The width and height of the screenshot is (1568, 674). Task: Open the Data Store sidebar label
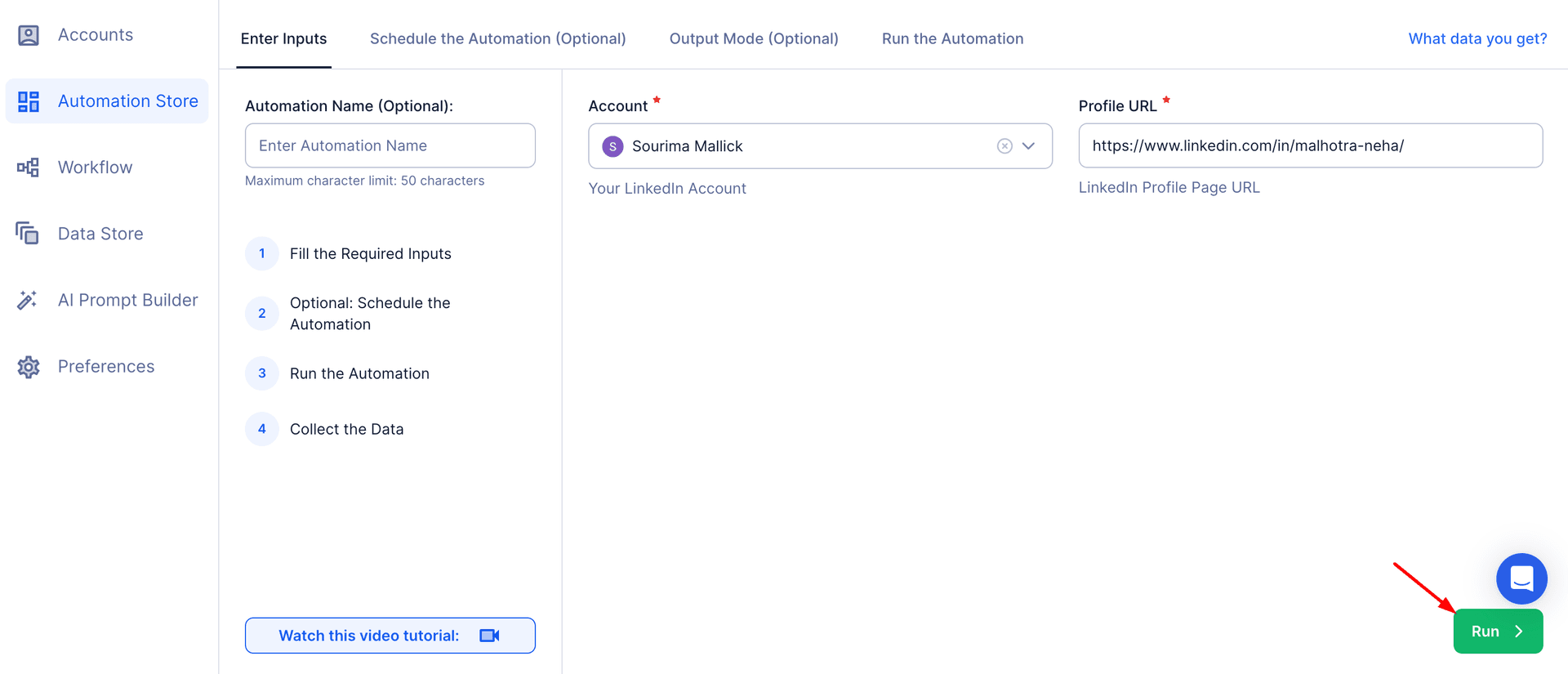(x=100, y=234)
